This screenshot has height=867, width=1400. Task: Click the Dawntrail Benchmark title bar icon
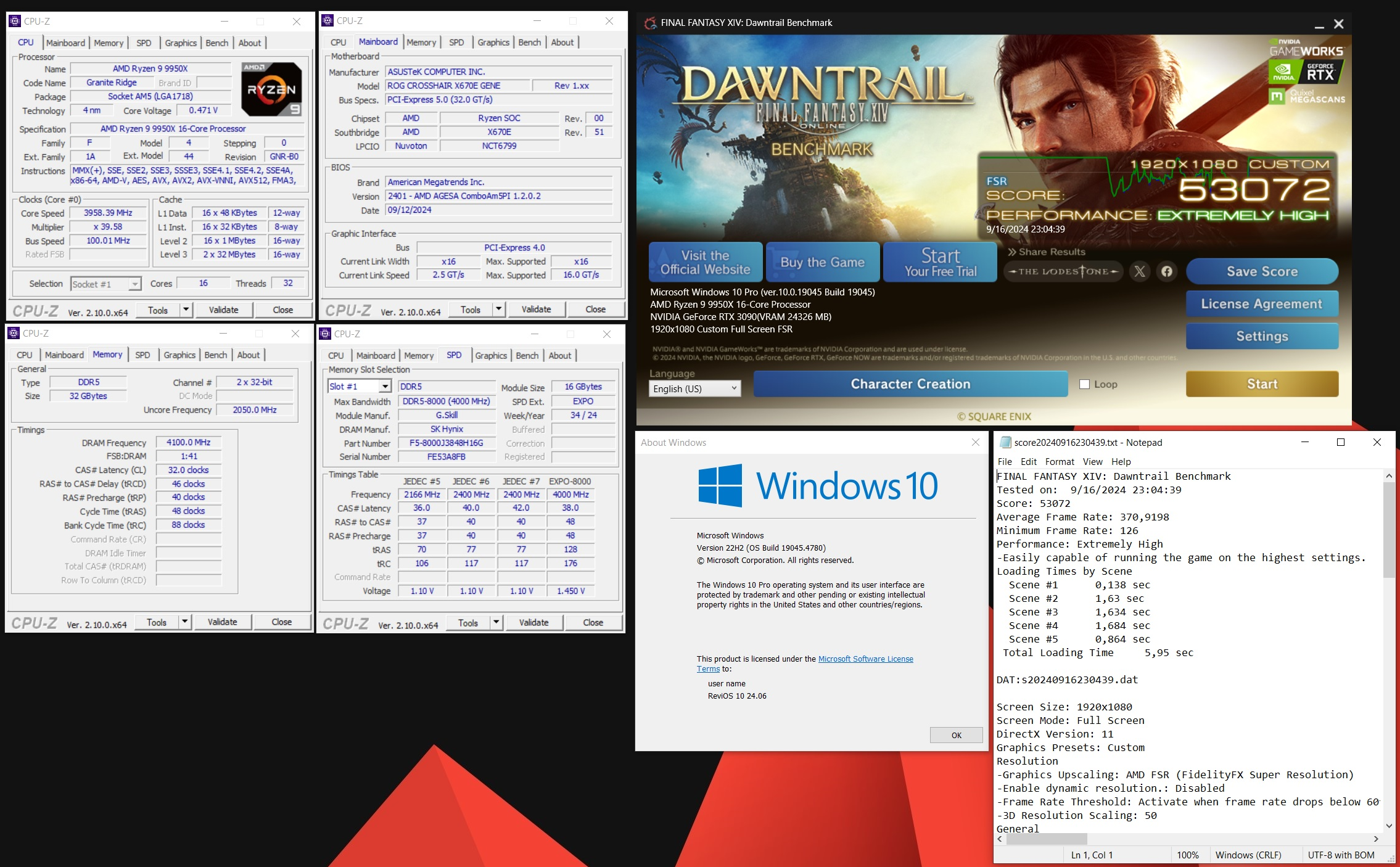point(650,23)
